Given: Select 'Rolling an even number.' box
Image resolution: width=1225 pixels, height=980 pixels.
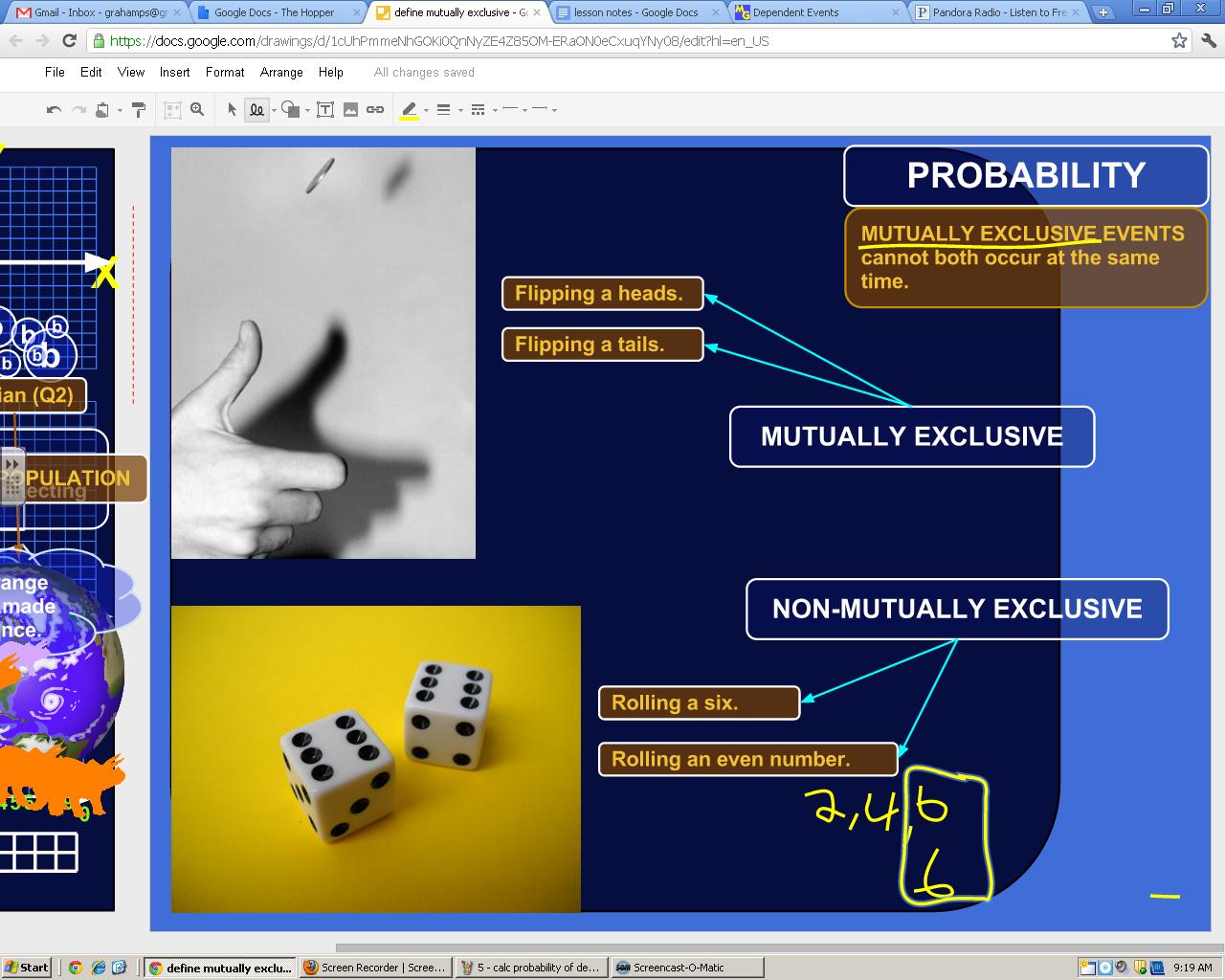Looking at the screenshot, I should pyautogui.click(x=747, y=759).
